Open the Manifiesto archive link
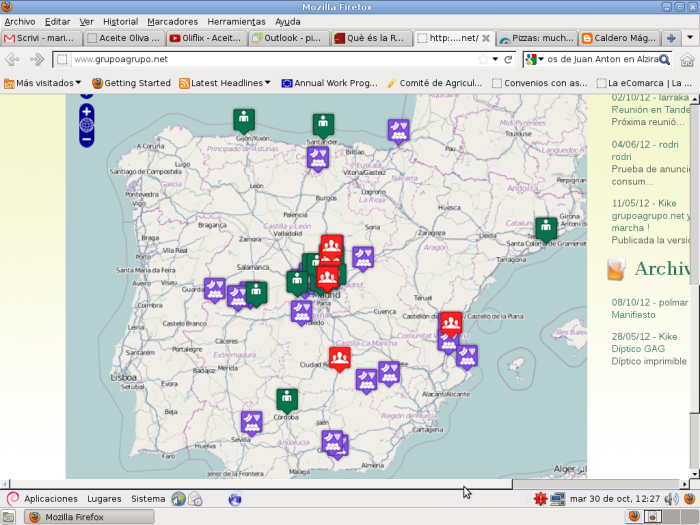 (x=633, y=315)
